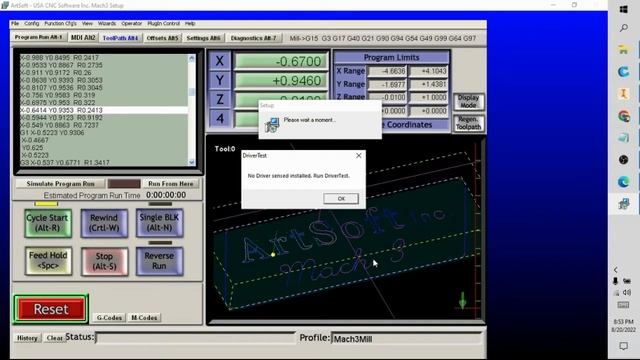This screenshot has width=640, height=360.
Task: Click the Stop (Alt-S) button
Action: (x=104, y=261)
